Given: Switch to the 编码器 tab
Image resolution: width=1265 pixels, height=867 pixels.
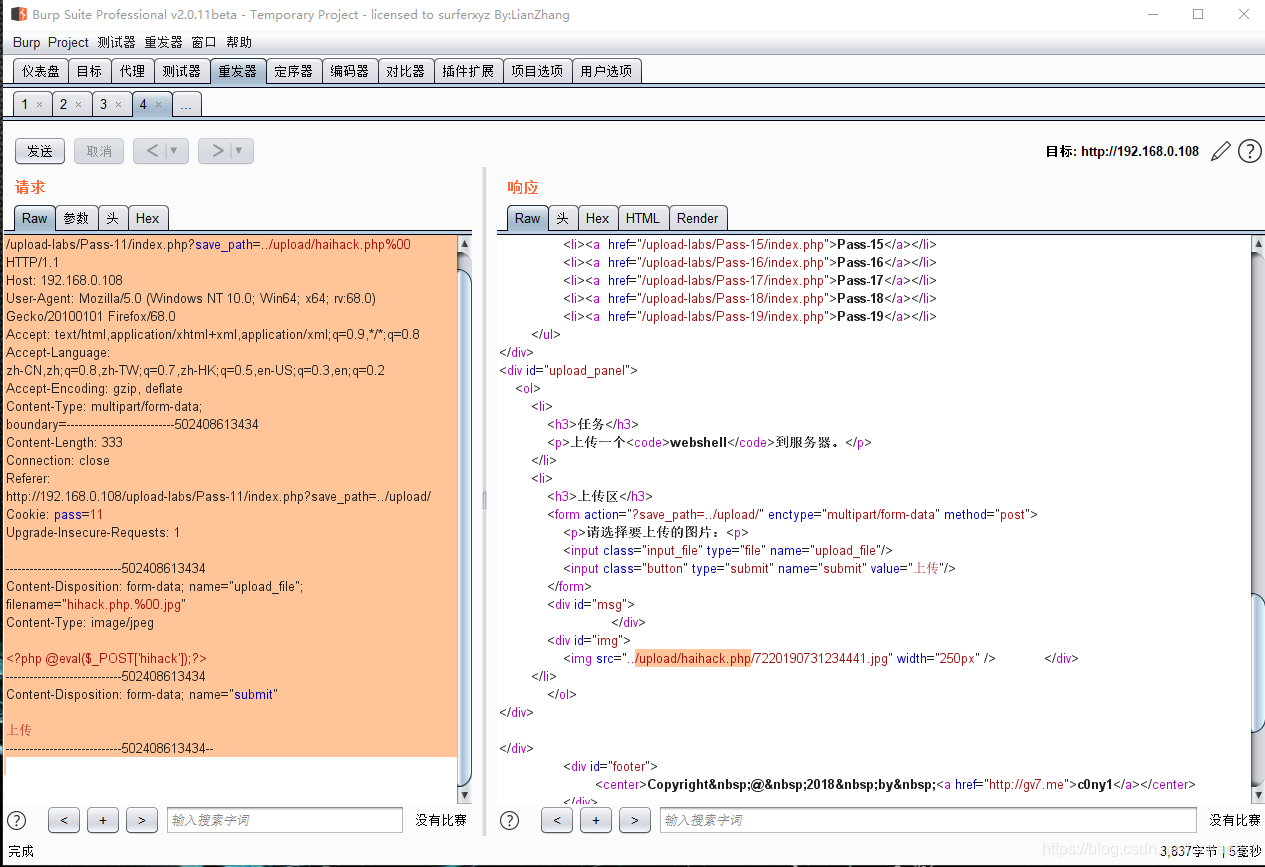Looking at the screenshot, I should (x=349, y=71).
